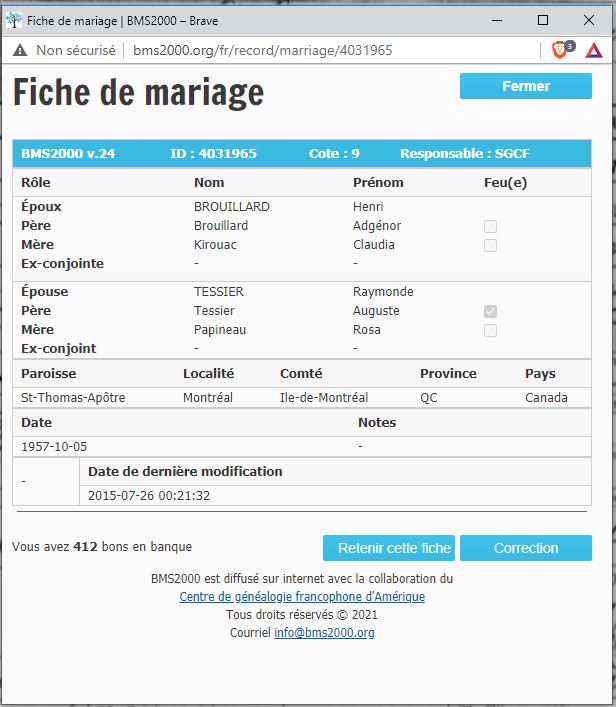Select the first name Rosa
This screenshot has width=616, height=707.
(367, 330)
